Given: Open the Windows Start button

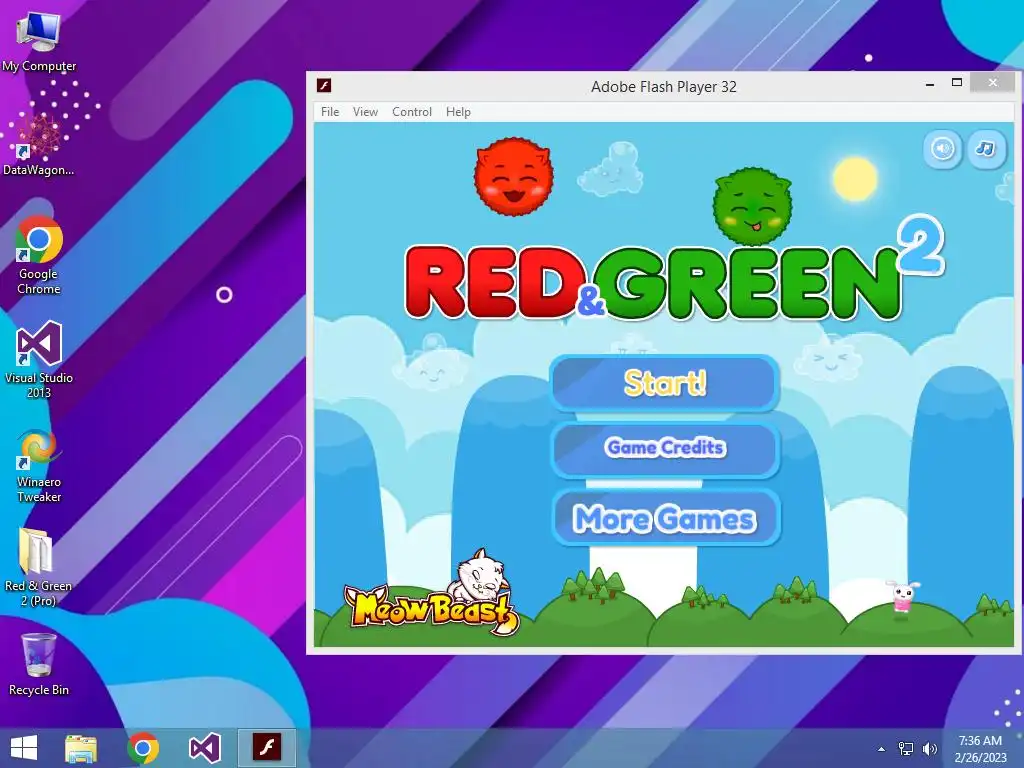Looking at the screenshot, I should tap(24, 748).
